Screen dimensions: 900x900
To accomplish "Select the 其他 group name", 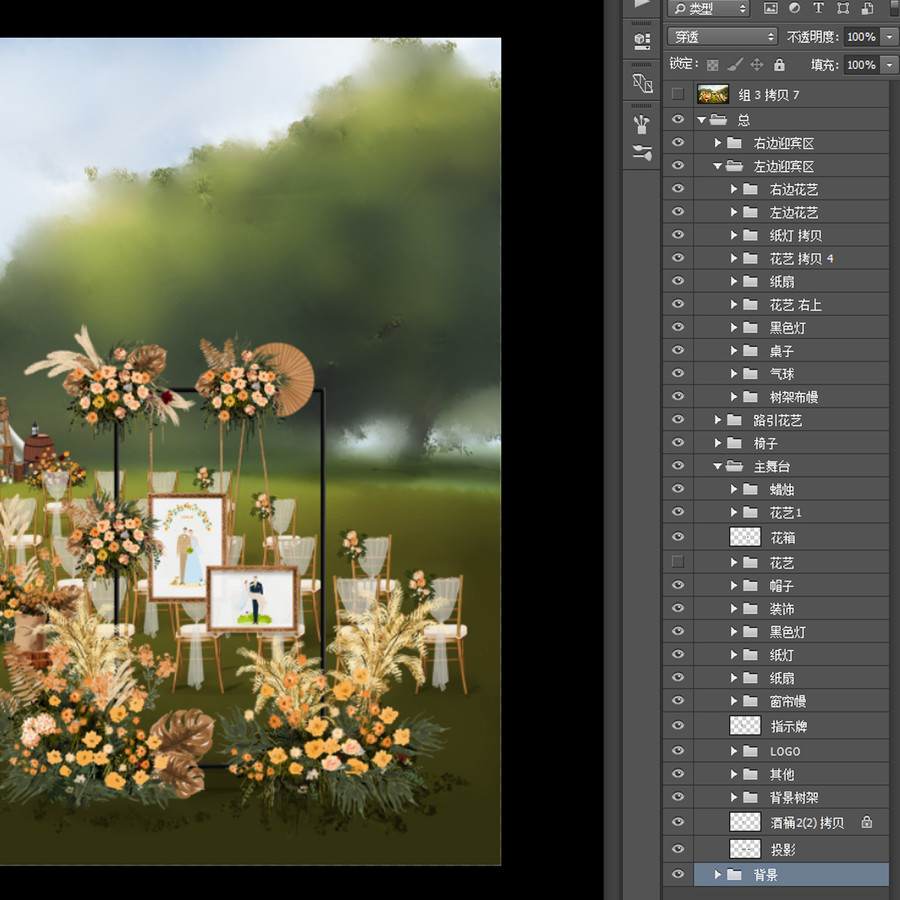I will 782,774.
